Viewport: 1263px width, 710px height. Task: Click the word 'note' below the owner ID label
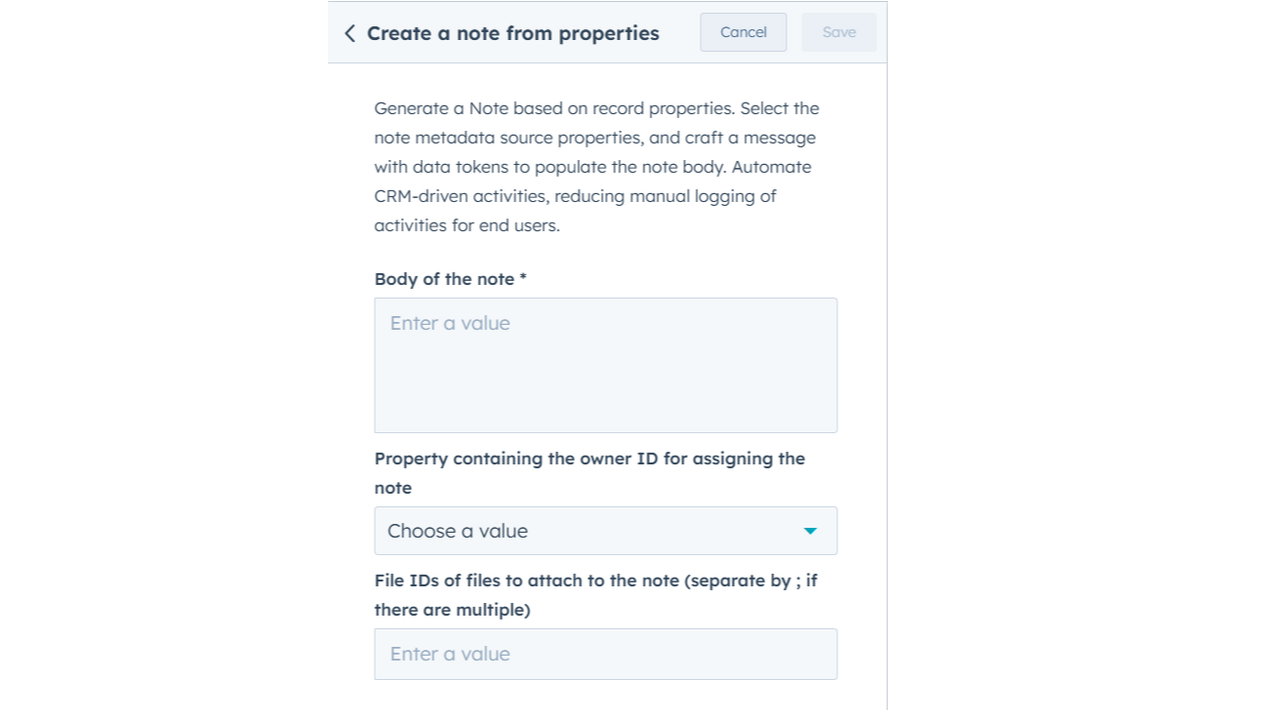tap(393, 488)
